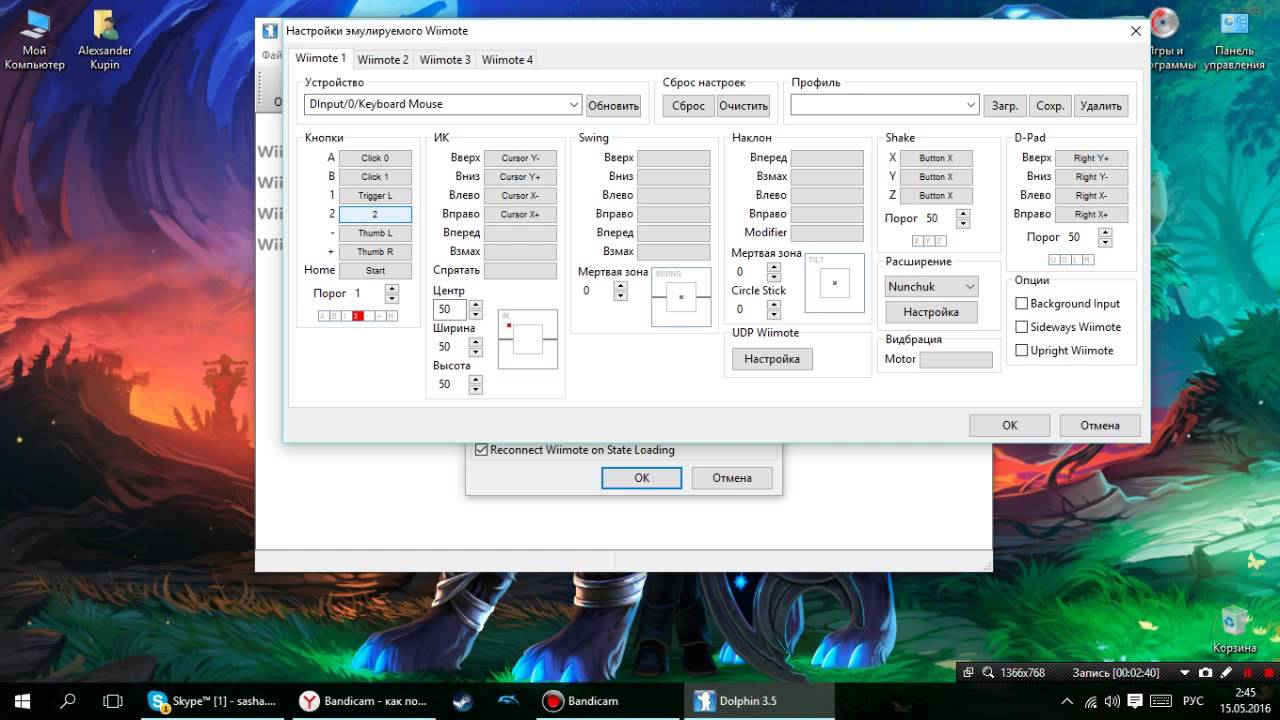The height and width of the screenshot is (720, 1280).
Task: Click Bandicam window-mode icon in recording bar
Action: [968, 673]
